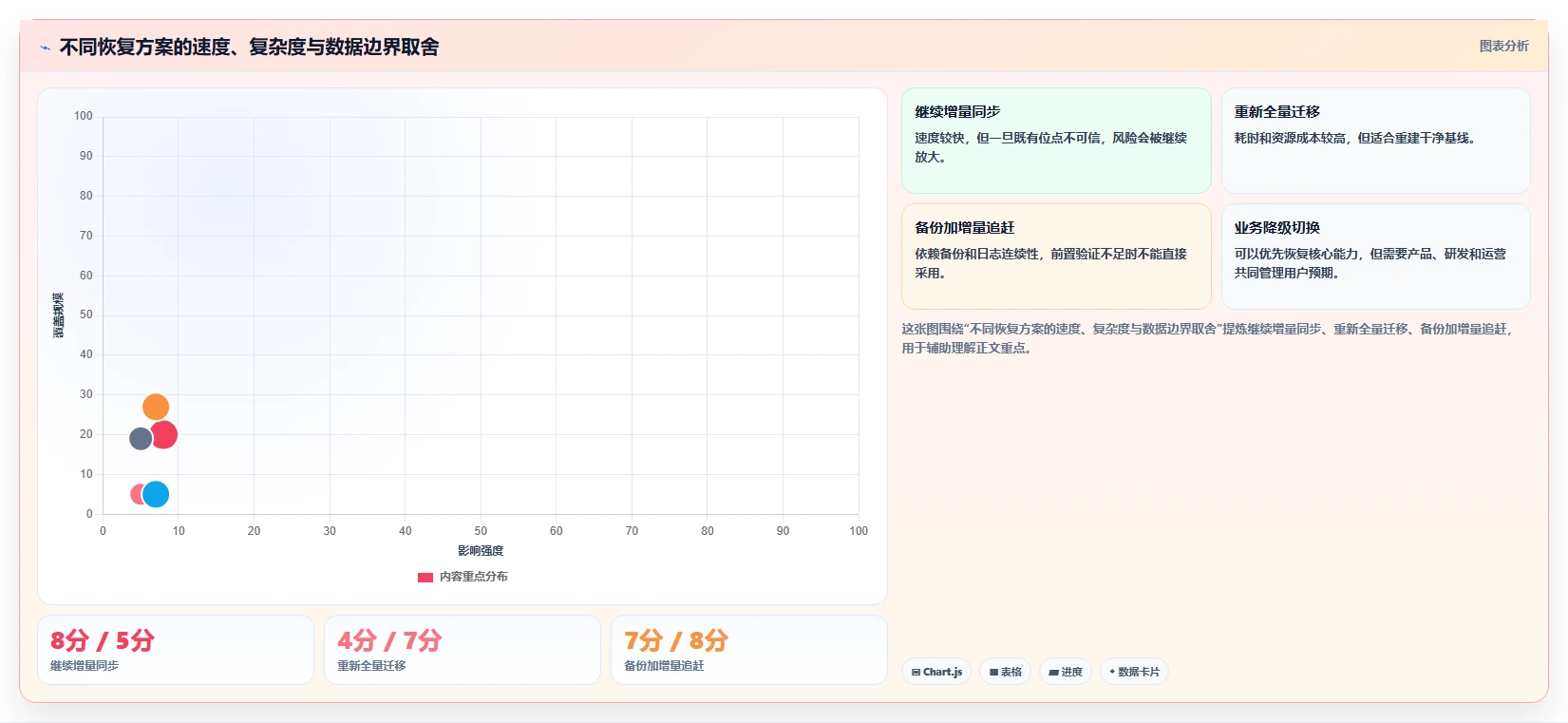Click the red legend square for 内容重点分布
This screenshot has height=723, width=1568.
click(x=425, y=577)
